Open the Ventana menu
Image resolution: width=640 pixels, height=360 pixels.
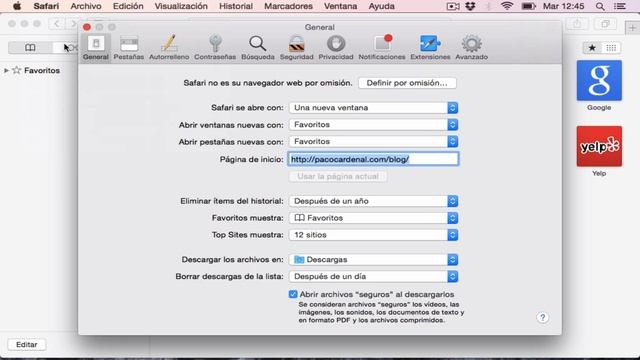coord(340,6)
